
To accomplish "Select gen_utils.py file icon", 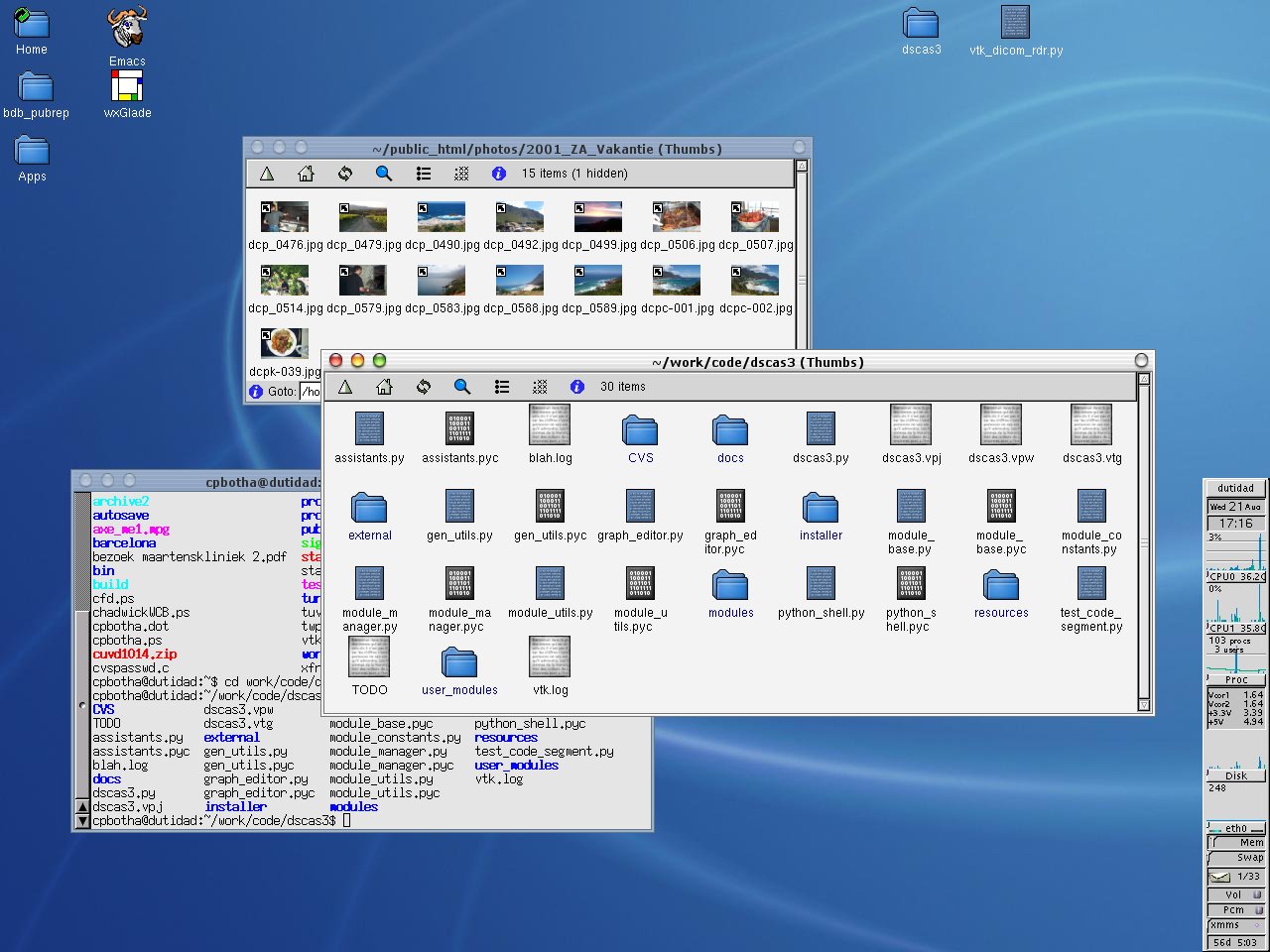I will pyautogui.click(x=459, y=506).
